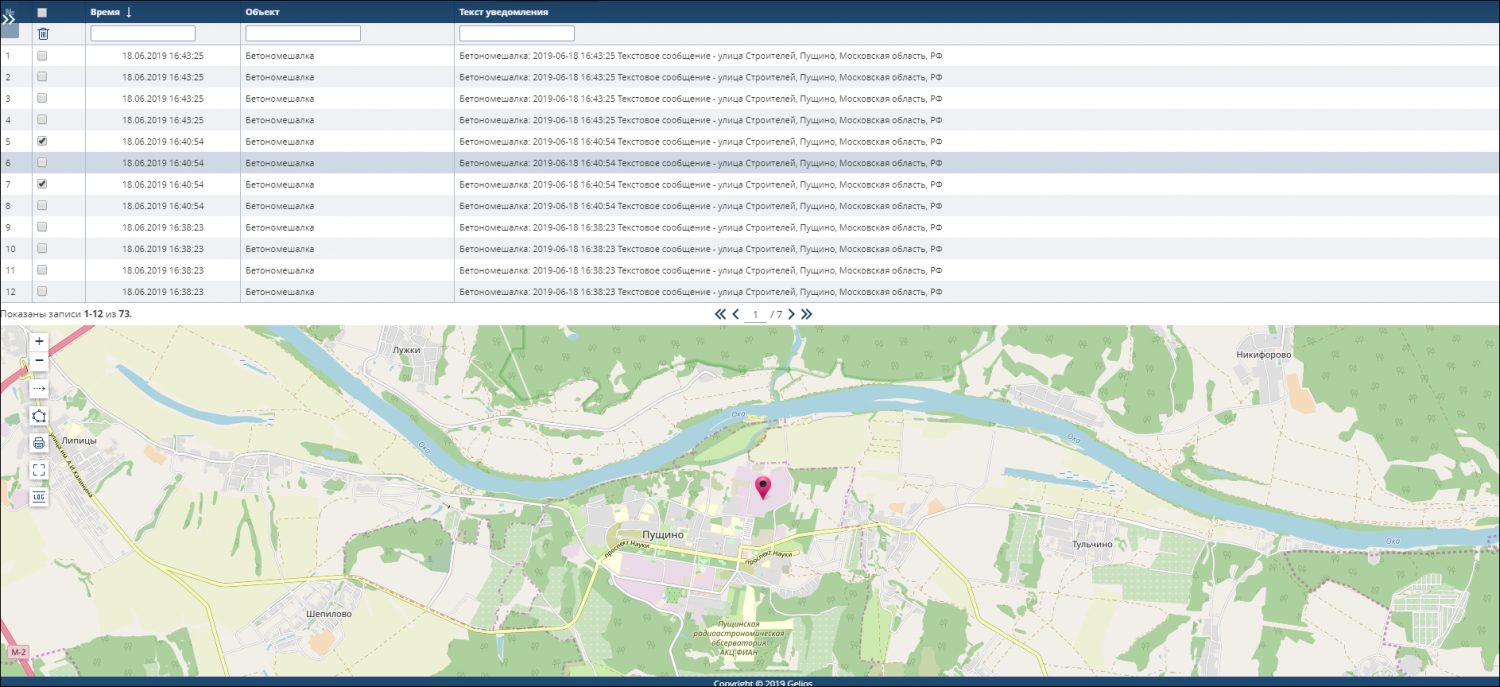This screenshot has width=1500, height=687.
Task: Focus the Время filter input field
Action: (143, 34)
